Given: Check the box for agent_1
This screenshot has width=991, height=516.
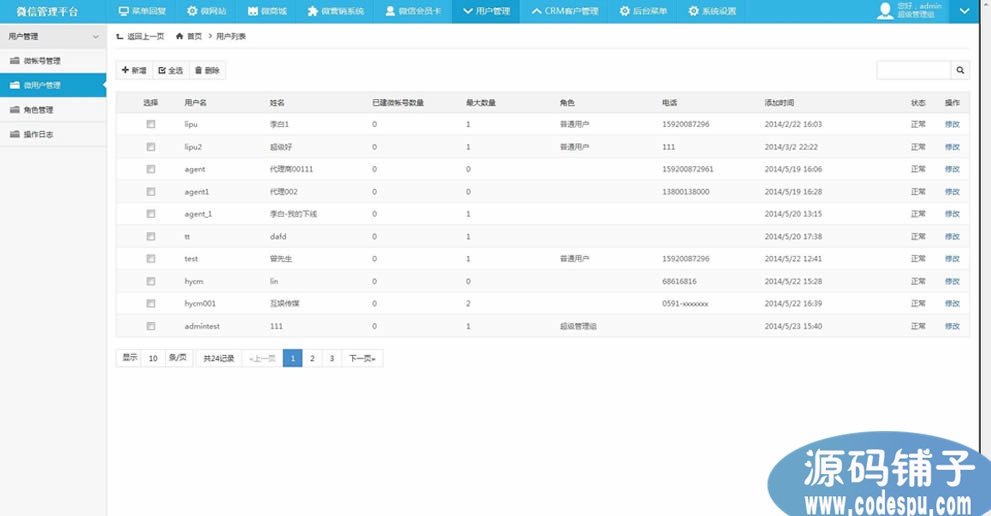Looking at the screenshot, I should point(150,214).
